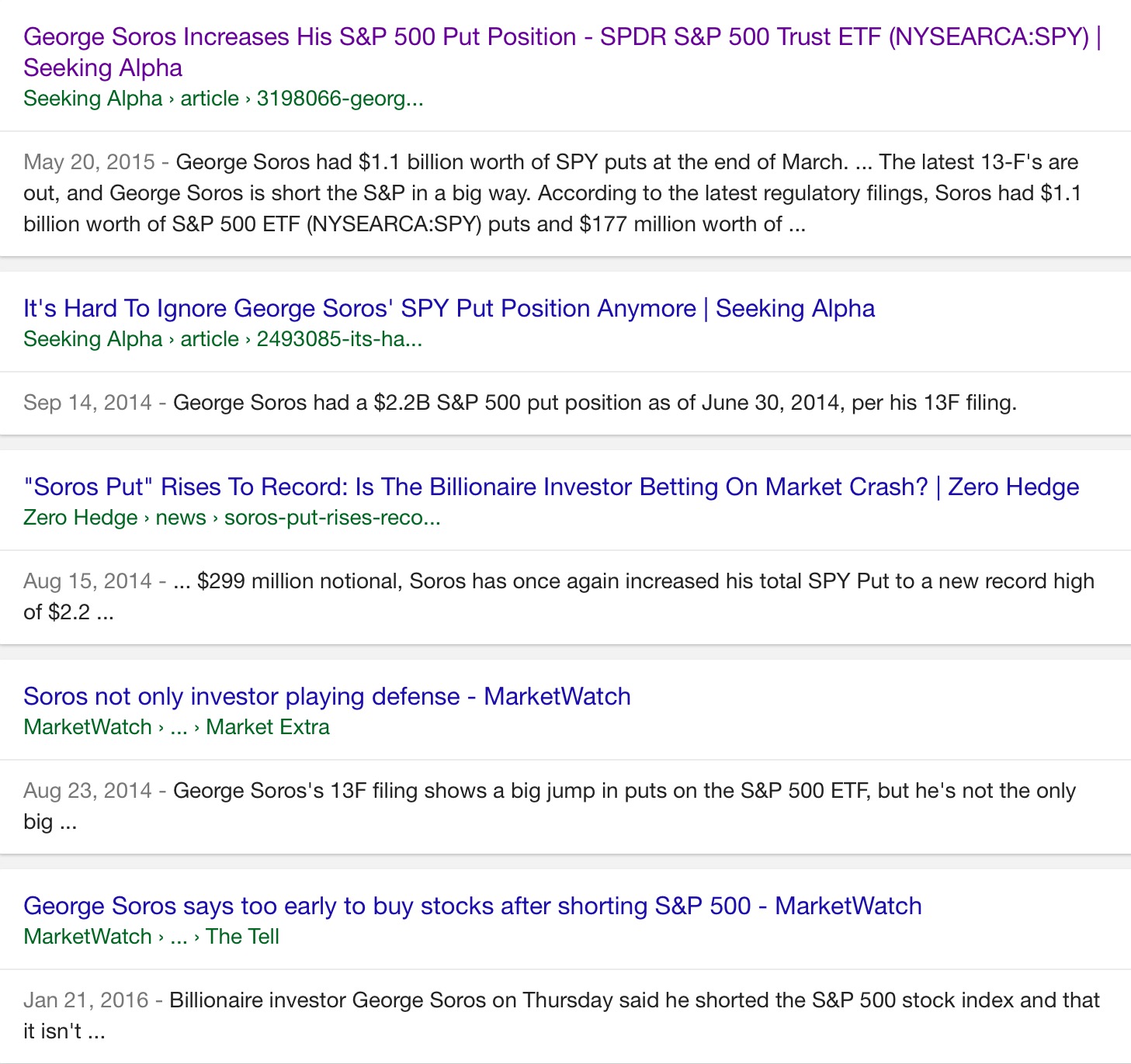Click the URL 'MarketWatch › ... › Market Extra'

[176, 727]
